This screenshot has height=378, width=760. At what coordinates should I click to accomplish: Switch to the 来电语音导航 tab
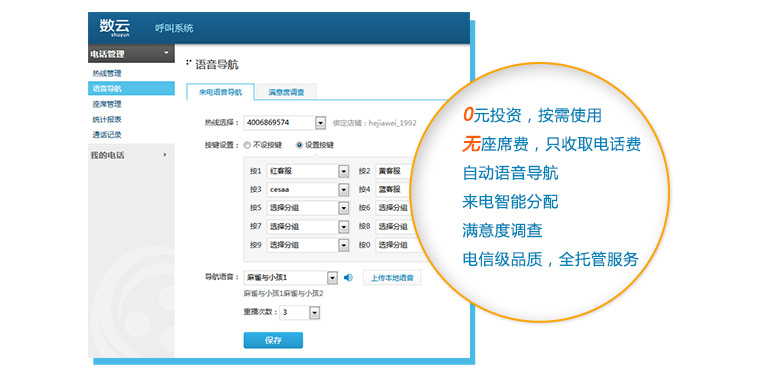[x=220, y=92]
